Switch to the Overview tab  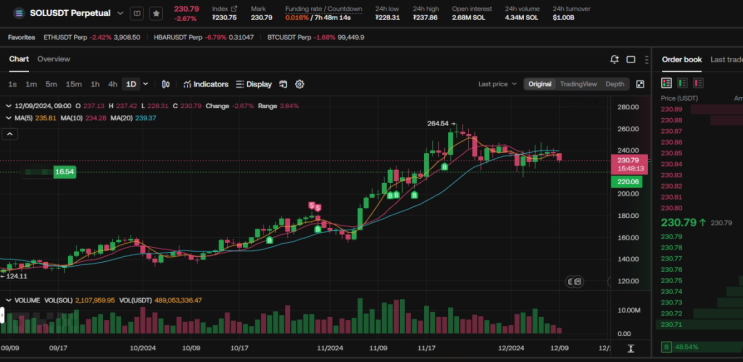click(54, 59)
